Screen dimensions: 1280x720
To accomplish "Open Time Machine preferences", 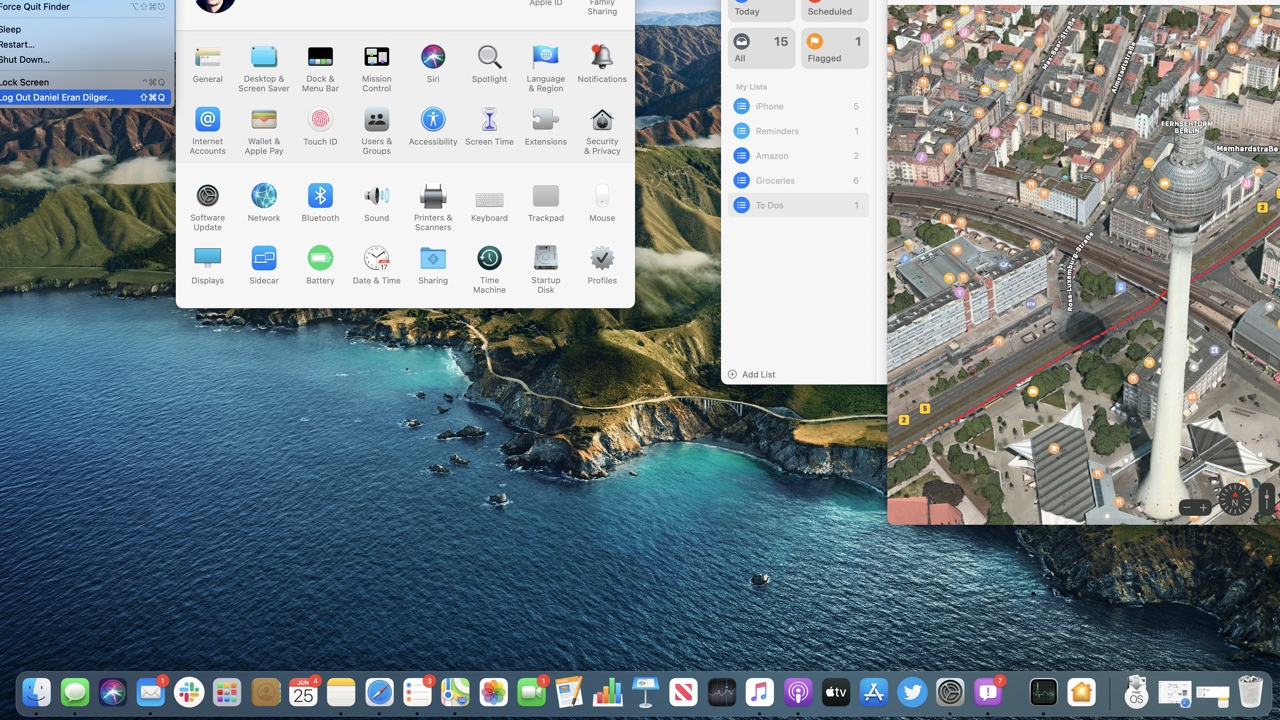I will [x=489, y=259].
